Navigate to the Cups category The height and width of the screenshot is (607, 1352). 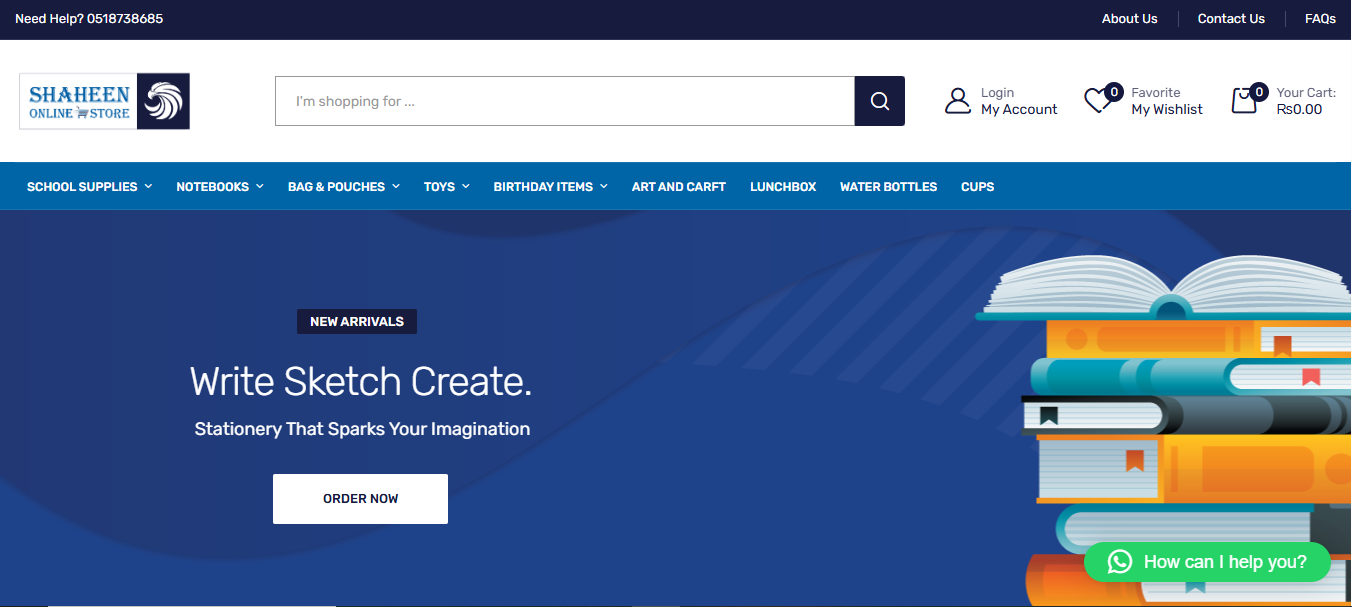pyautogui.click(x=977, y=187)
